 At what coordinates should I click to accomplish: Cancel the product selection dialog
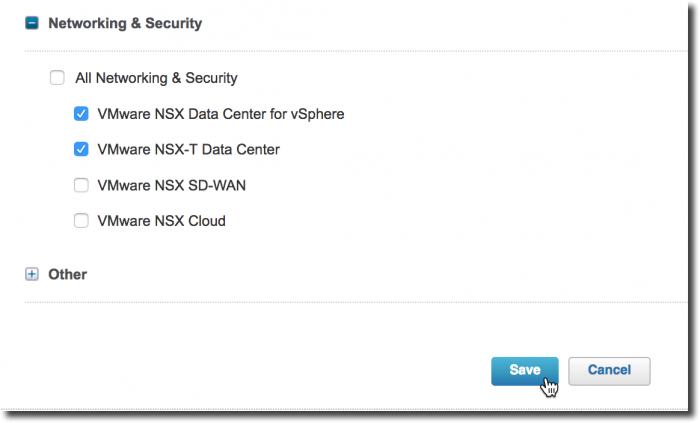point(609,371)
